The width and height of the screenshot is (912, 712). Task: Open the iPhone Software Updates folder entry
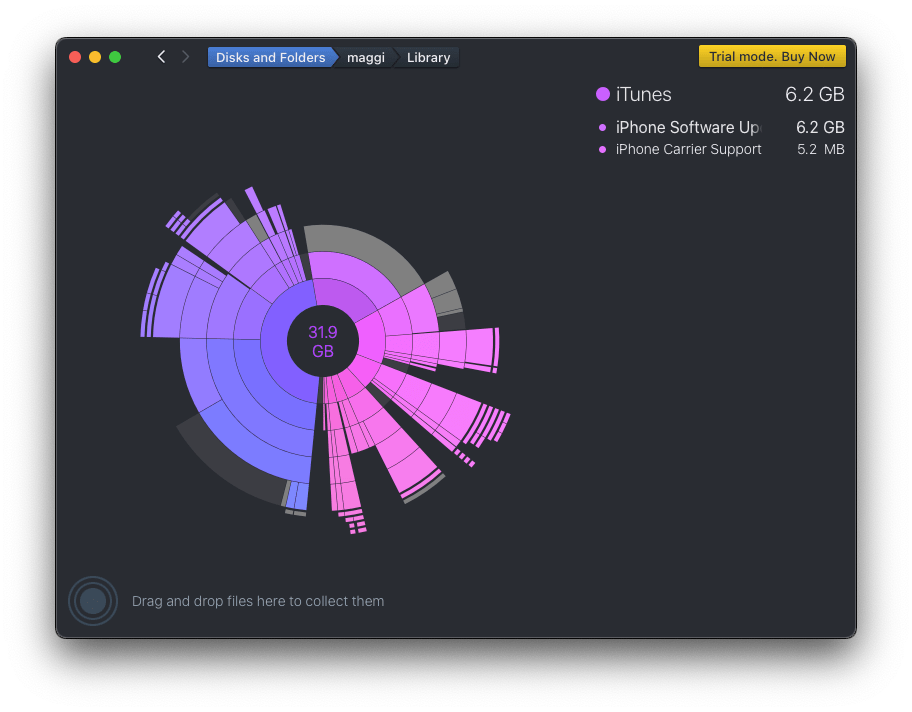point(688,128)
